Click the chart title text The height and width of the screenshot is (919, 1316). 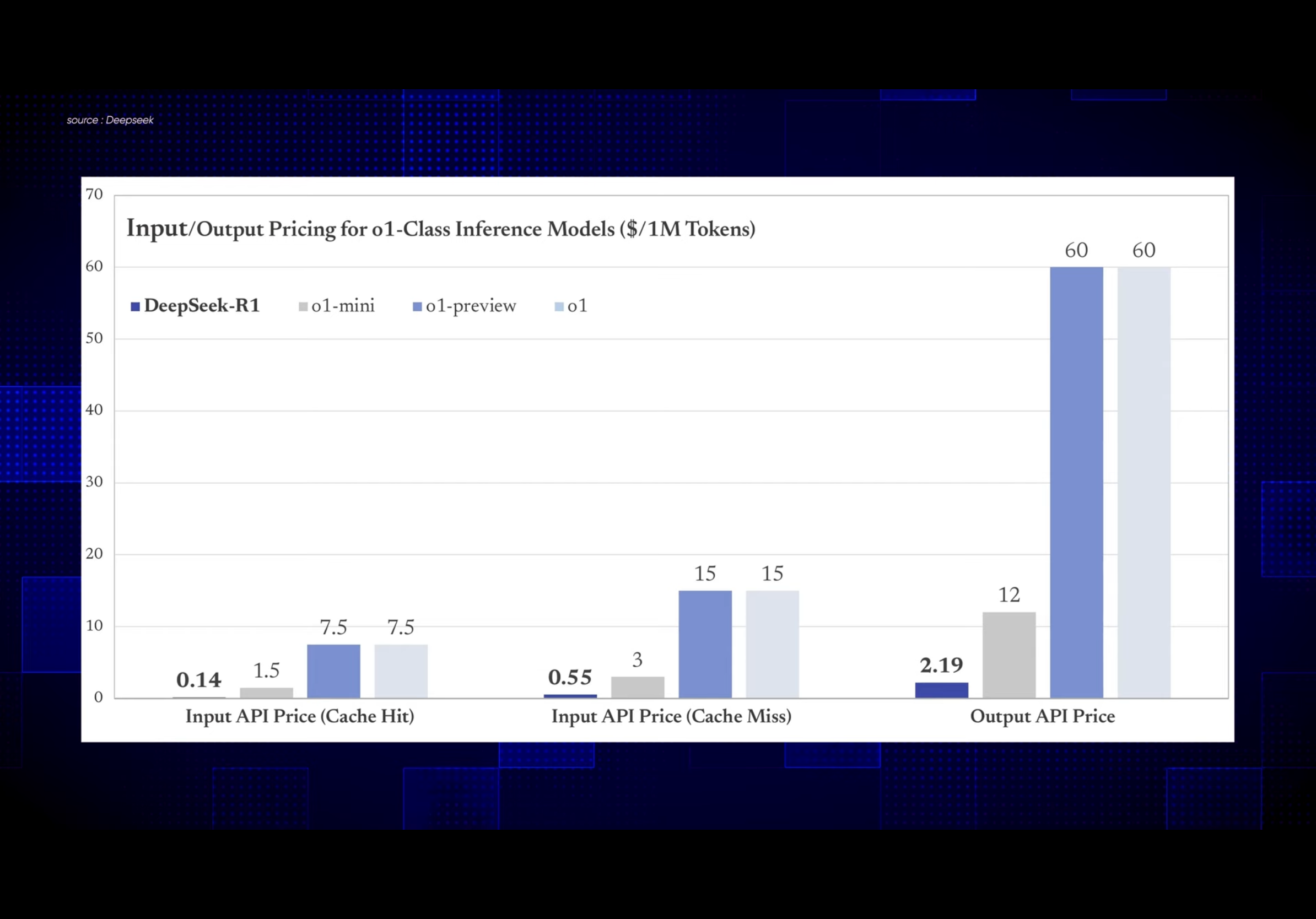[440, 229]
